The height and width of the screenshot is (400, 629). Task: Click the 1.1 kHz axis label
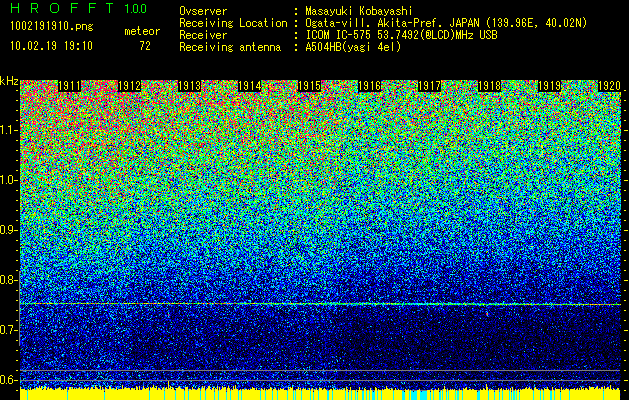click(8, 131)
